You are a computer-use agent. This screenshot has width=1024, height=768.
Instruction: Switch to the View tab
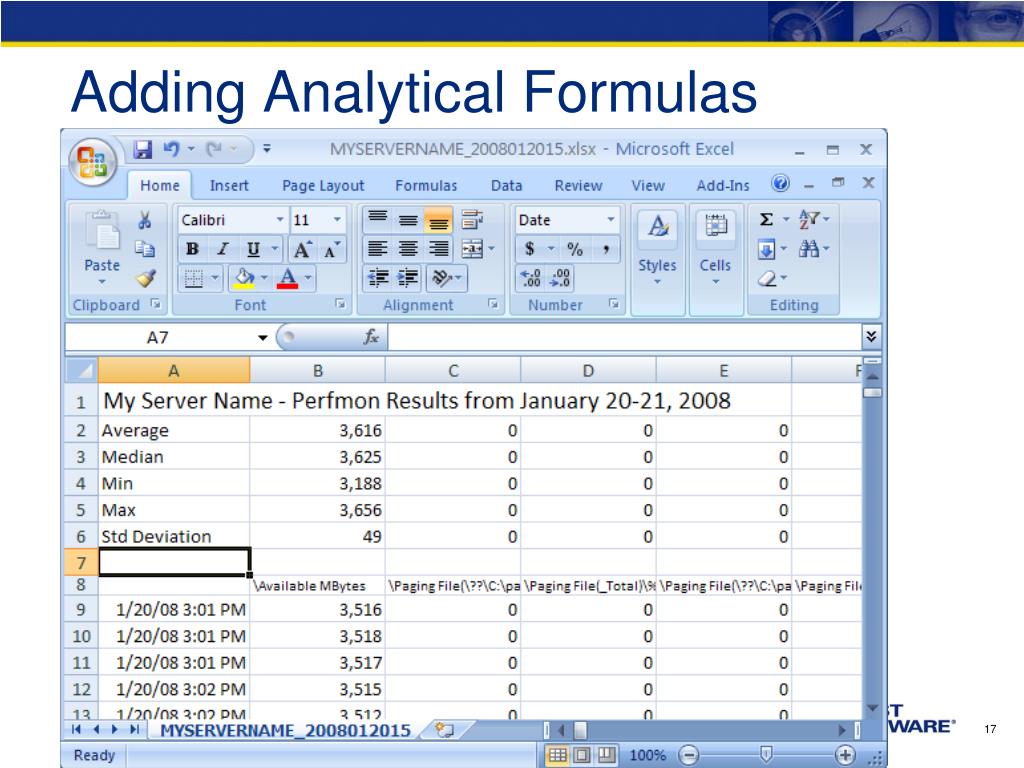(x=648, y=185)
